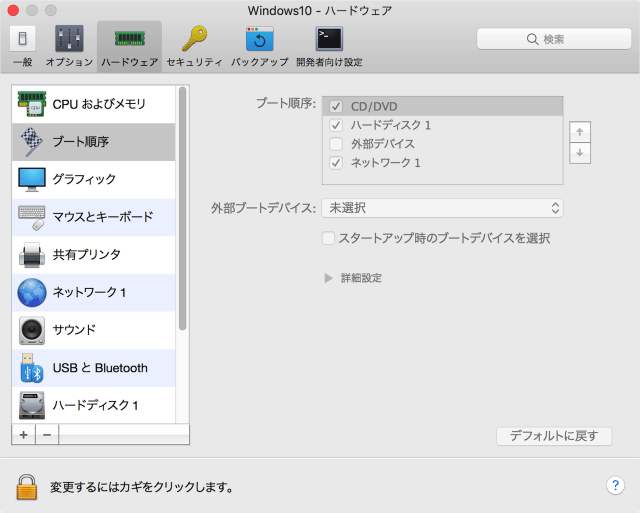Click the lock icon to allow changes
This screenshot has height=513, width=640.
click(26, 487)
